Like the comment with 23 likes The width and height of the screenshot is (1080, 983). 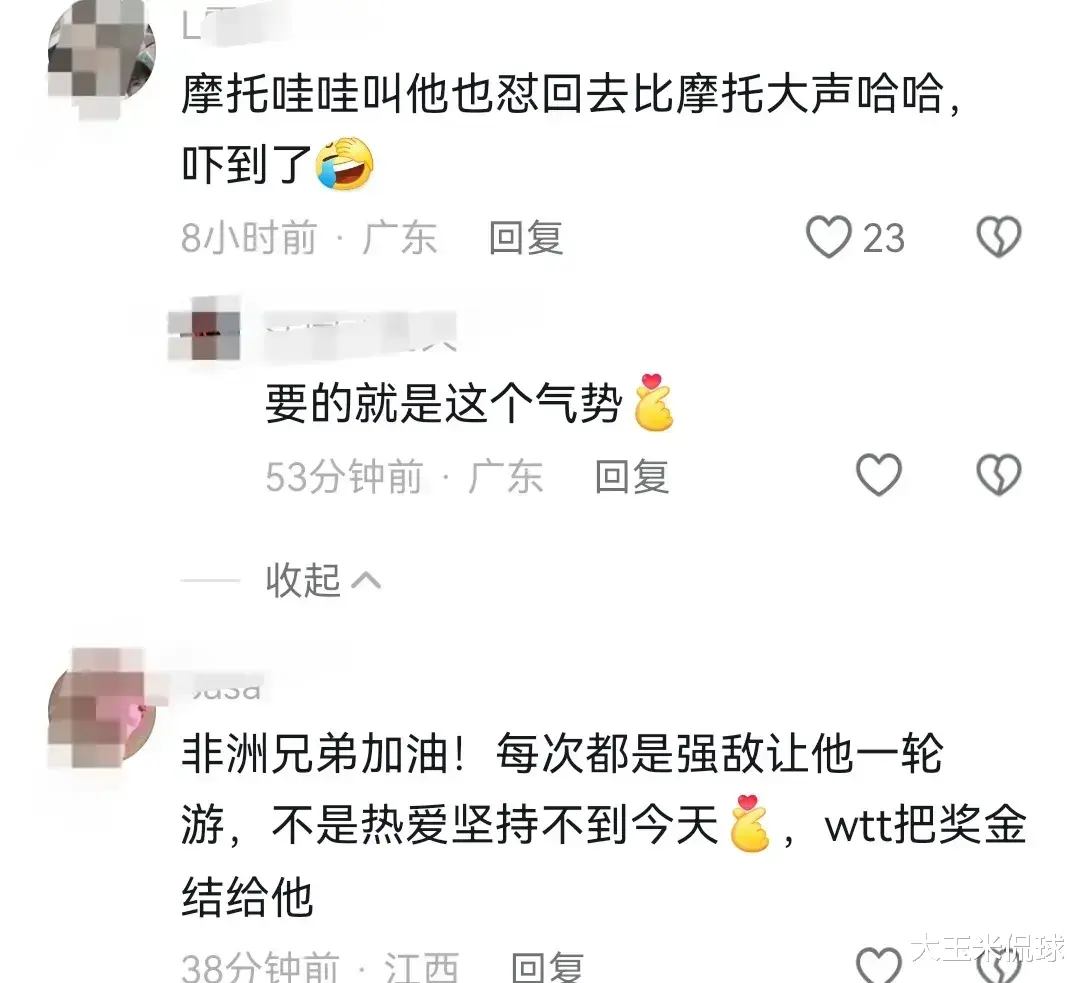coord(829,237)
